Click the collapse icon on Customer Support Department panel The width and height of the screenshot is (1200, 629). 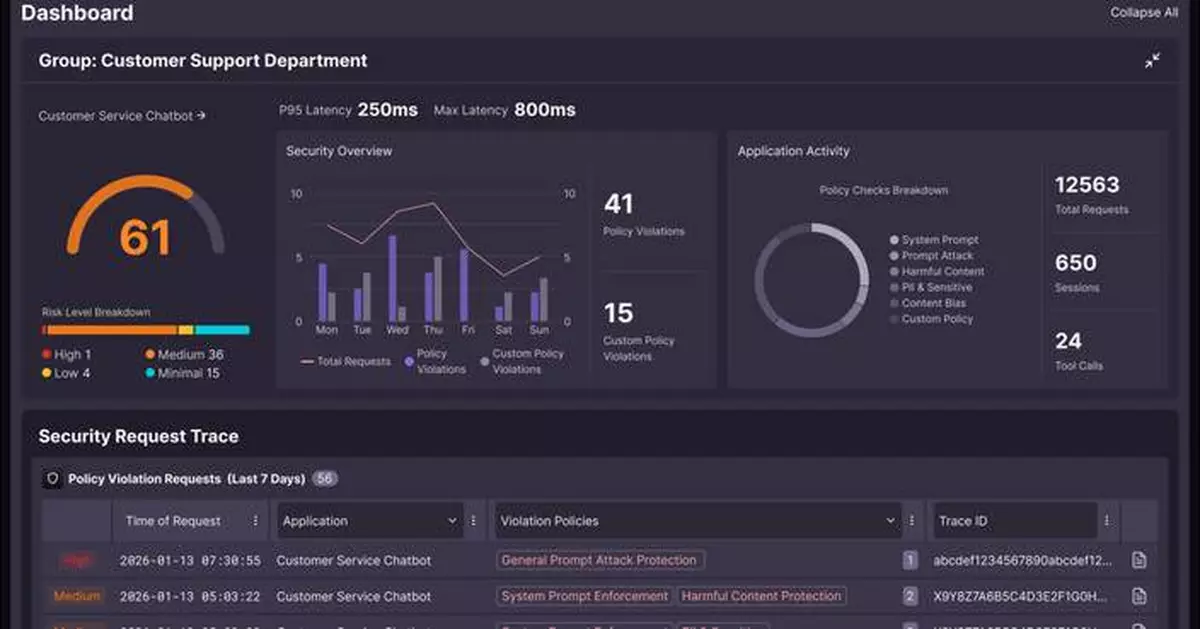coord(1152,60)
